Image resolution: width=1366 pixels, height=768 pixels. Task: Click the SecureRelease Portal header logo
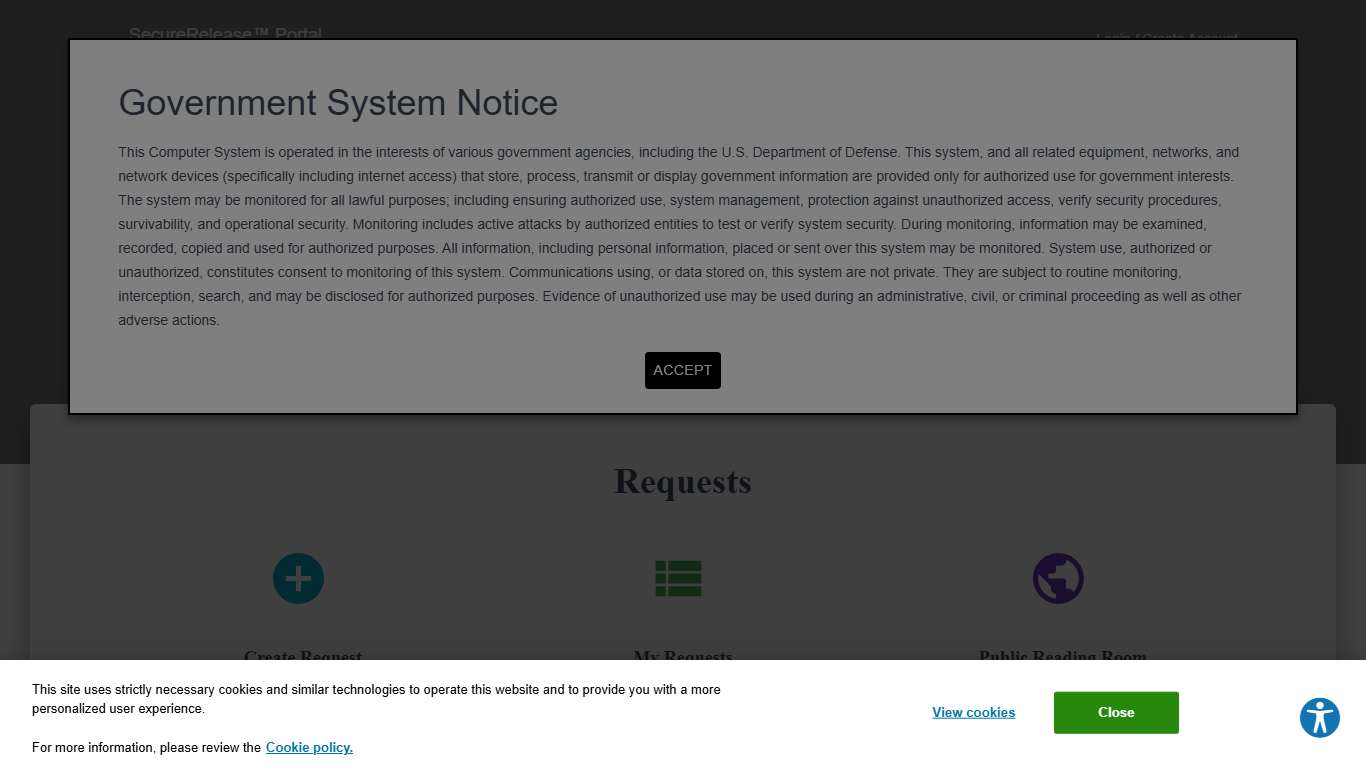pos(224,34)
